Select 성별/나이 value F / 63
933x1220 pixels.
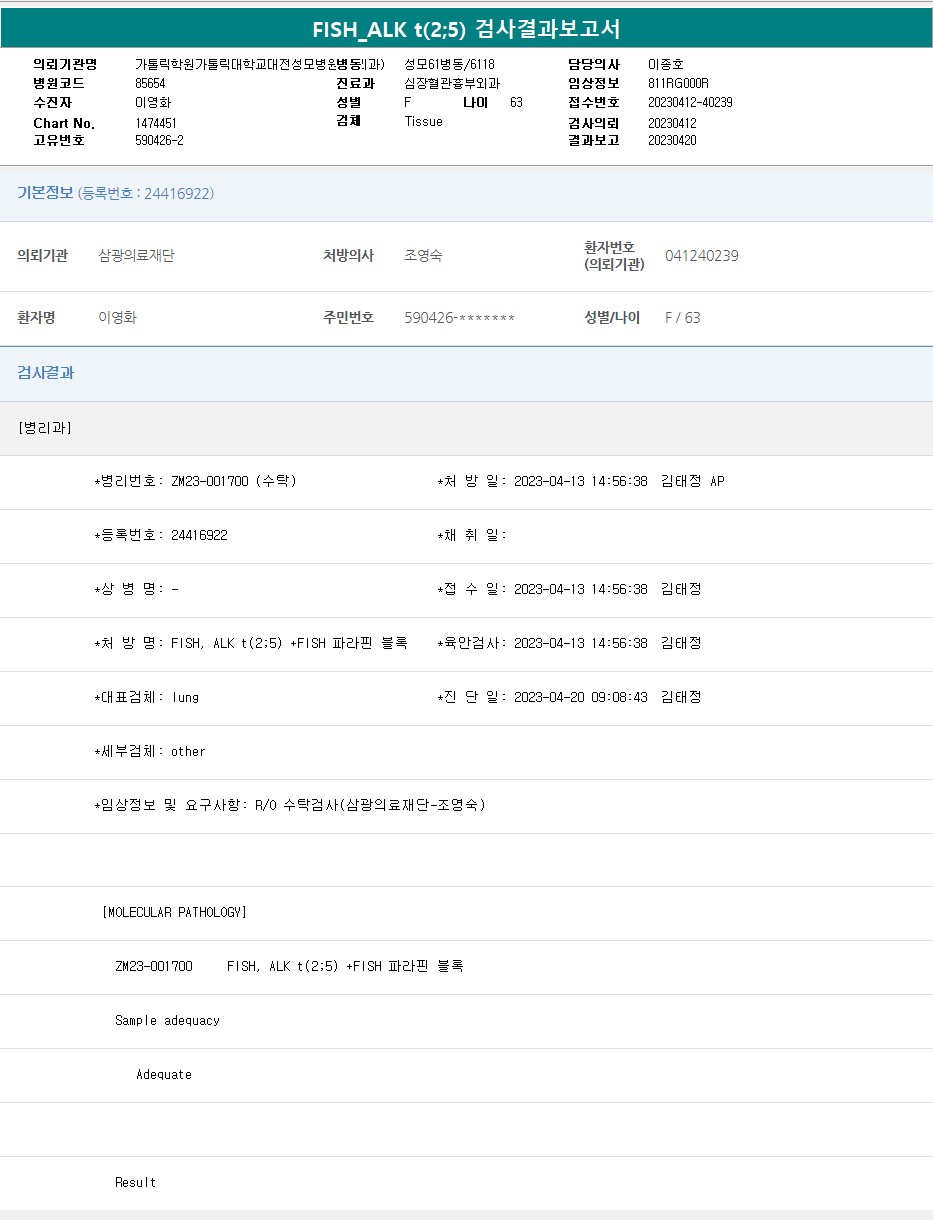[x=683, y=318]
